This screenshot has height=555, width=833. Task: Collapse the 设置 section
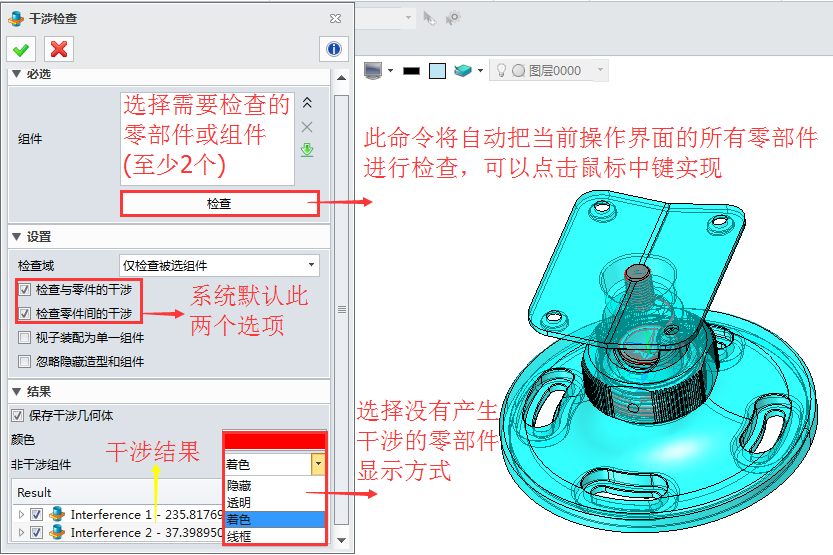16,237
